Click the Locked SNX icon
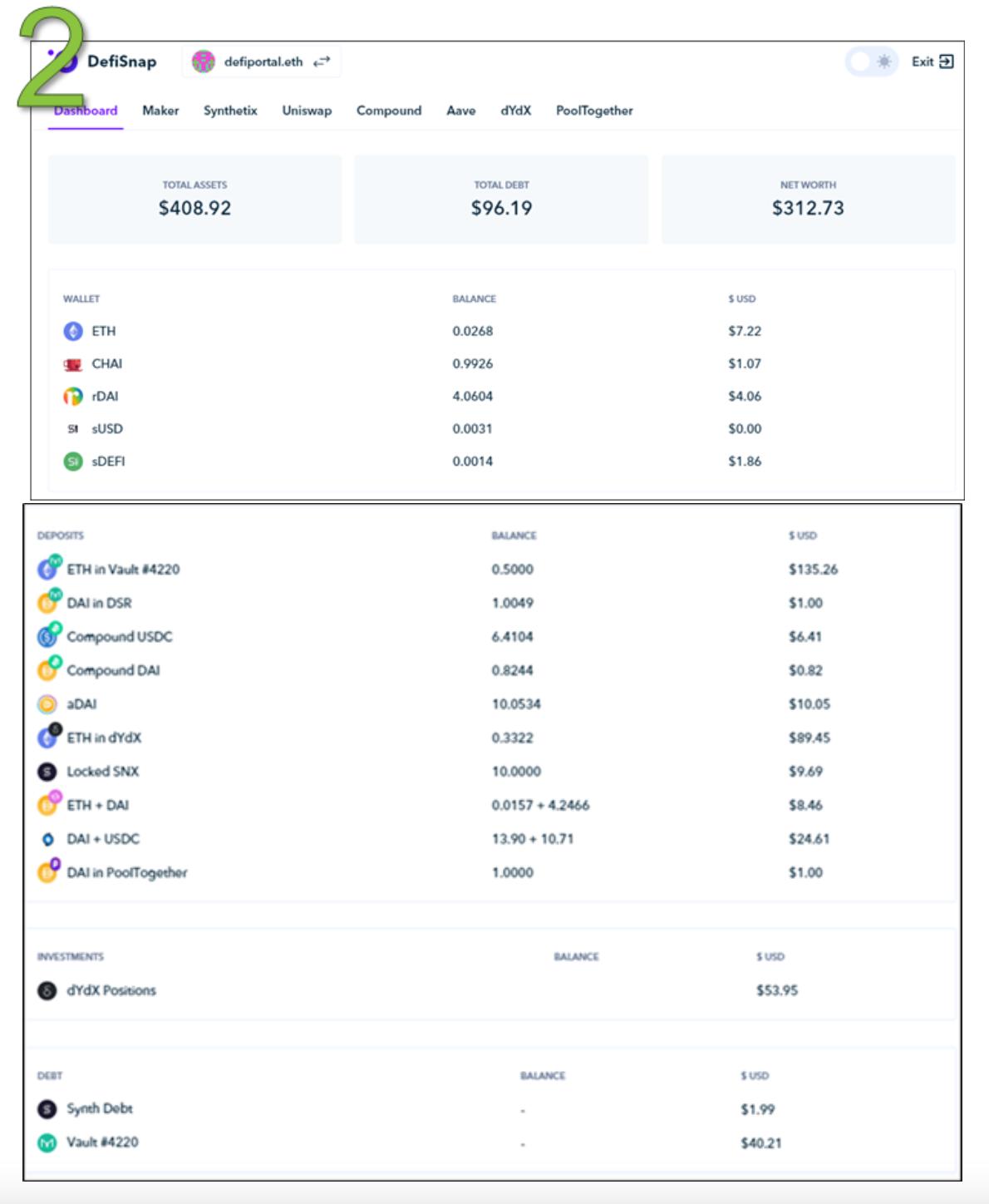The image size is (989, 1204). 47,772
